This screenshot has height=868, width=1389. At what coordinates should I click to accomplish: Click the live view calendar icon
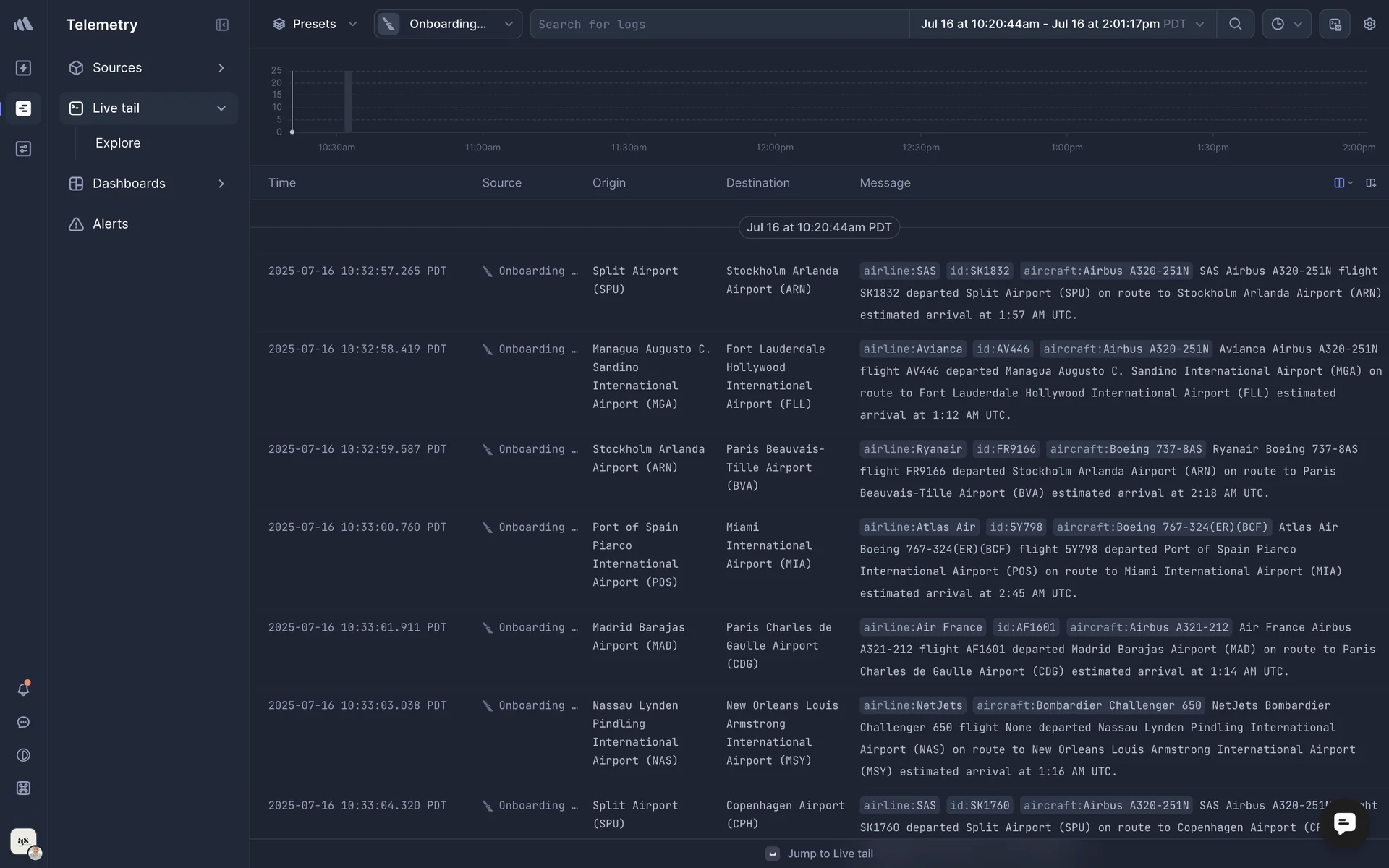[1335, 24]
